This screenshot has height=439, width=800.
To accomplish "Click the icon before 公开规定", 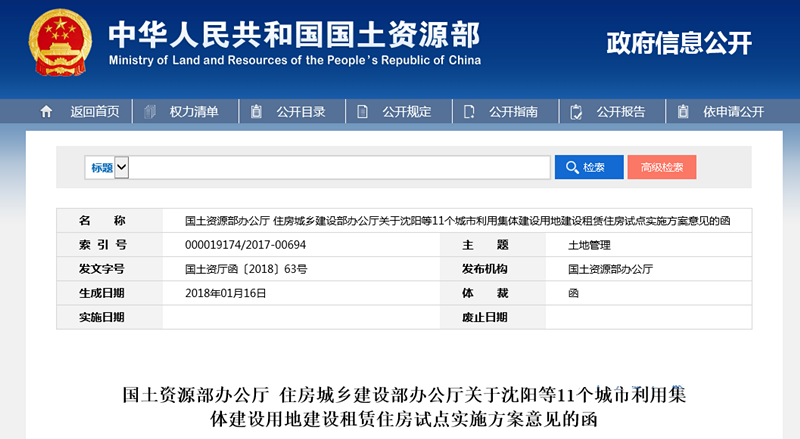I will pyautogui.click(x=363, y=112).
